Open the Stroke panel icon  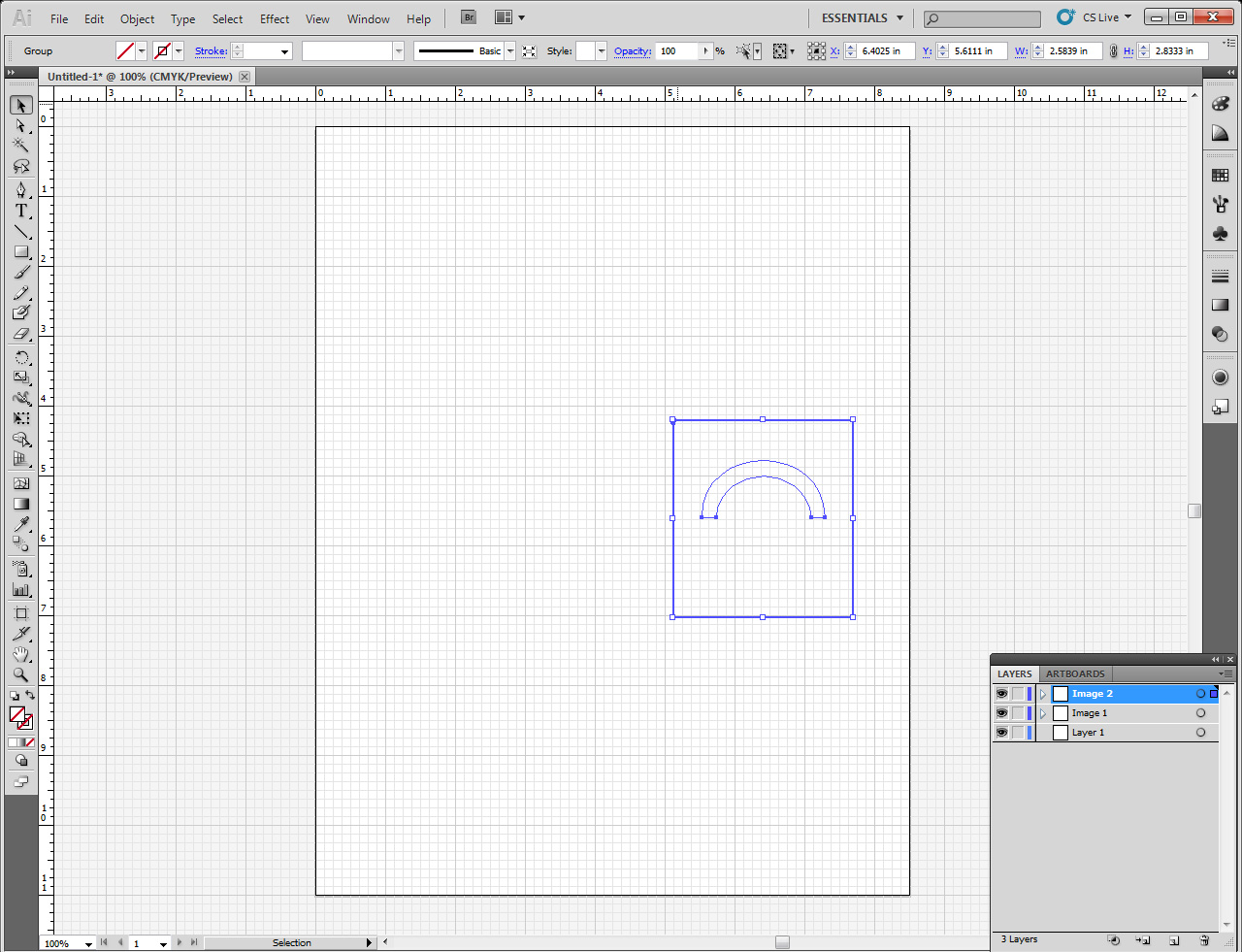1221,277
